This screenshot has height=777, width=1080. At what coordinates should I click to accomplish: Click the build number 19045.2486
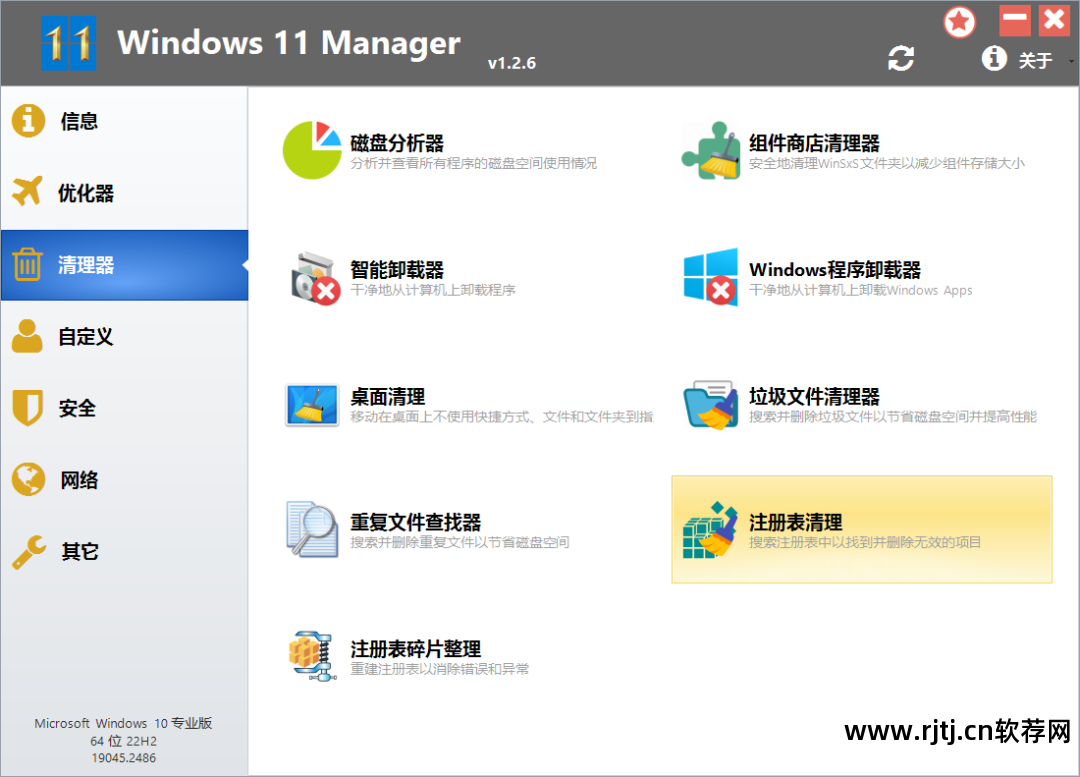point(124,758)
